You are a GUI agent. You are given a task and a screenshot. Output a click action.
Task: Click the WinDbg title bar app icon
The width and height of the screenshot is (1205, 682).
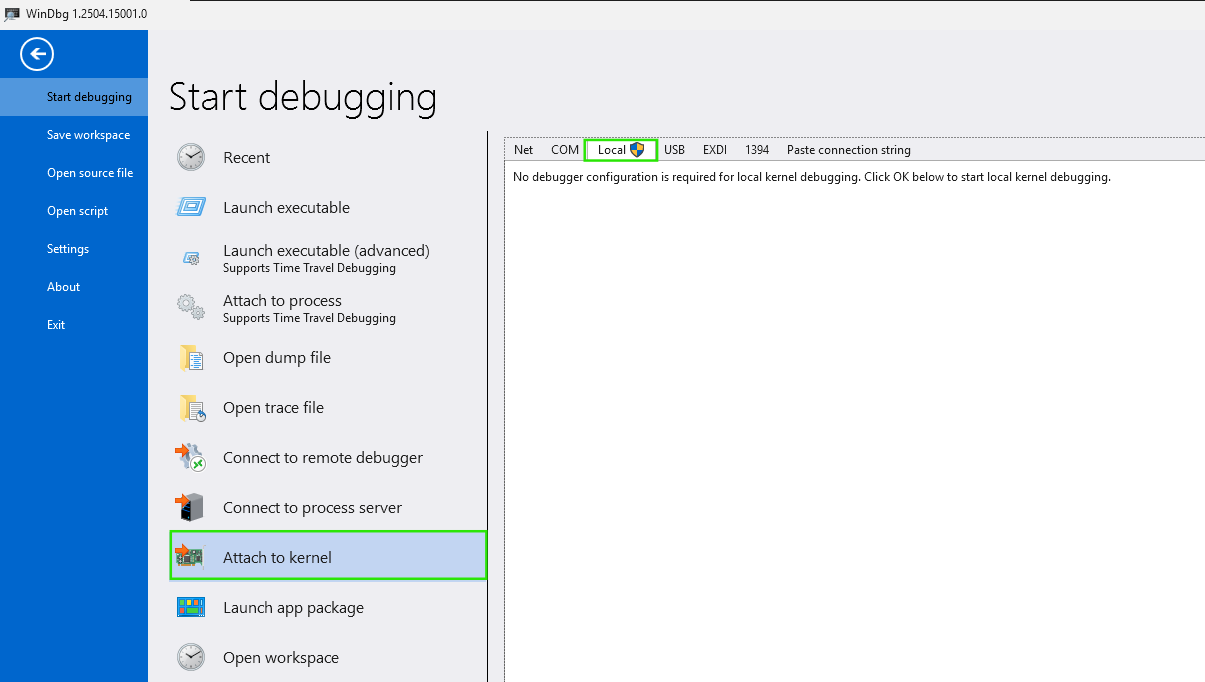[x=12, y=14]
